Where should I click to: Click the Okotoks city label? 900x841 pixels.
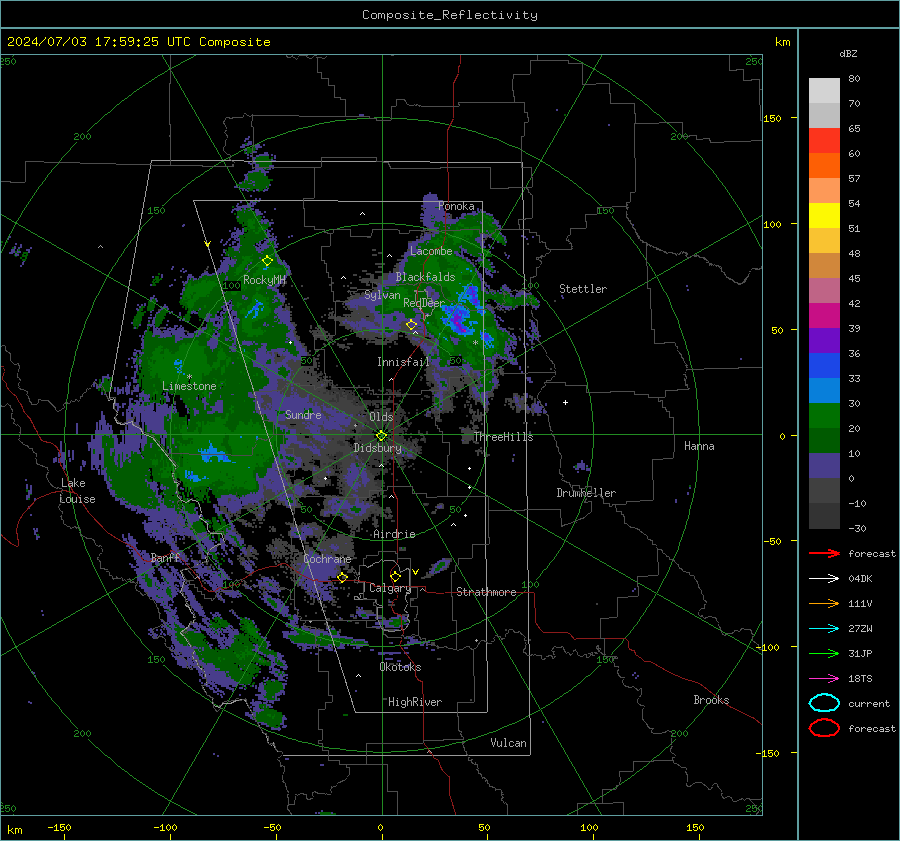tap(400, 667)
